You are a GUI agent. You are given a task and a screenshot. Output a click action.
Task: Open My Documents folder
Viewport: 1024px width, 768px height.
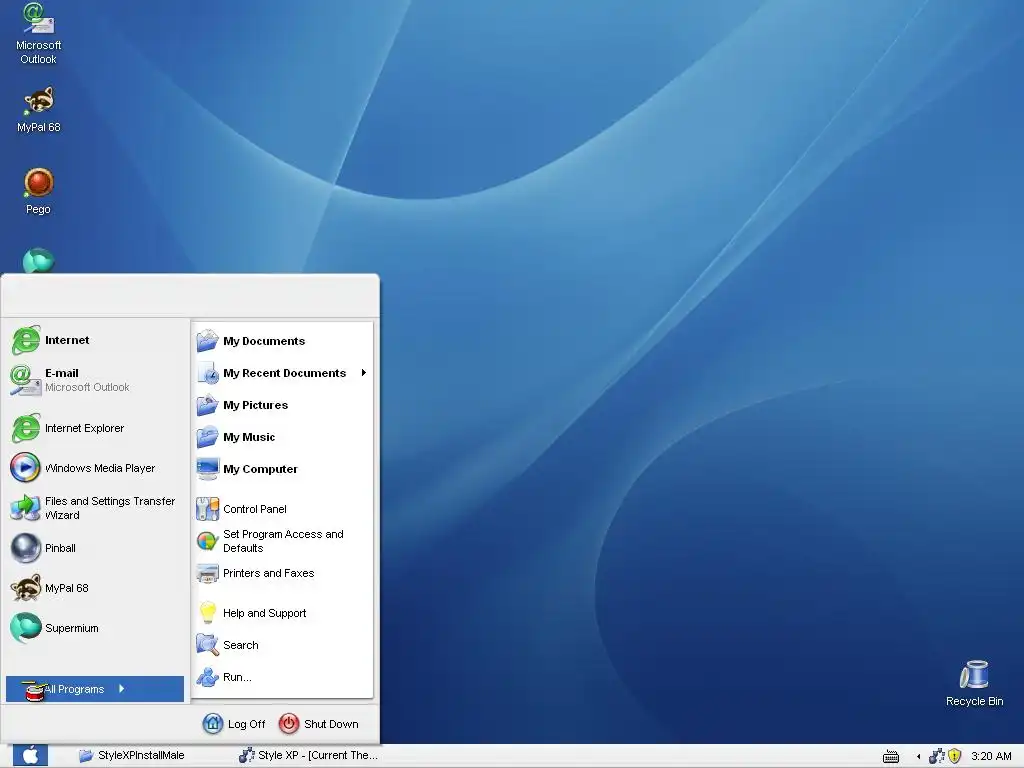[x=251, y=341]
